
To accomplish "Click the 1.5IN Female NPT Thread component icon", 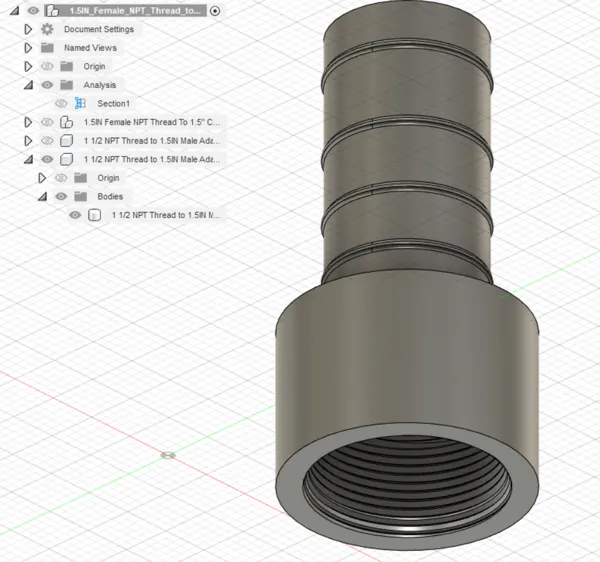I will [67, 122].
